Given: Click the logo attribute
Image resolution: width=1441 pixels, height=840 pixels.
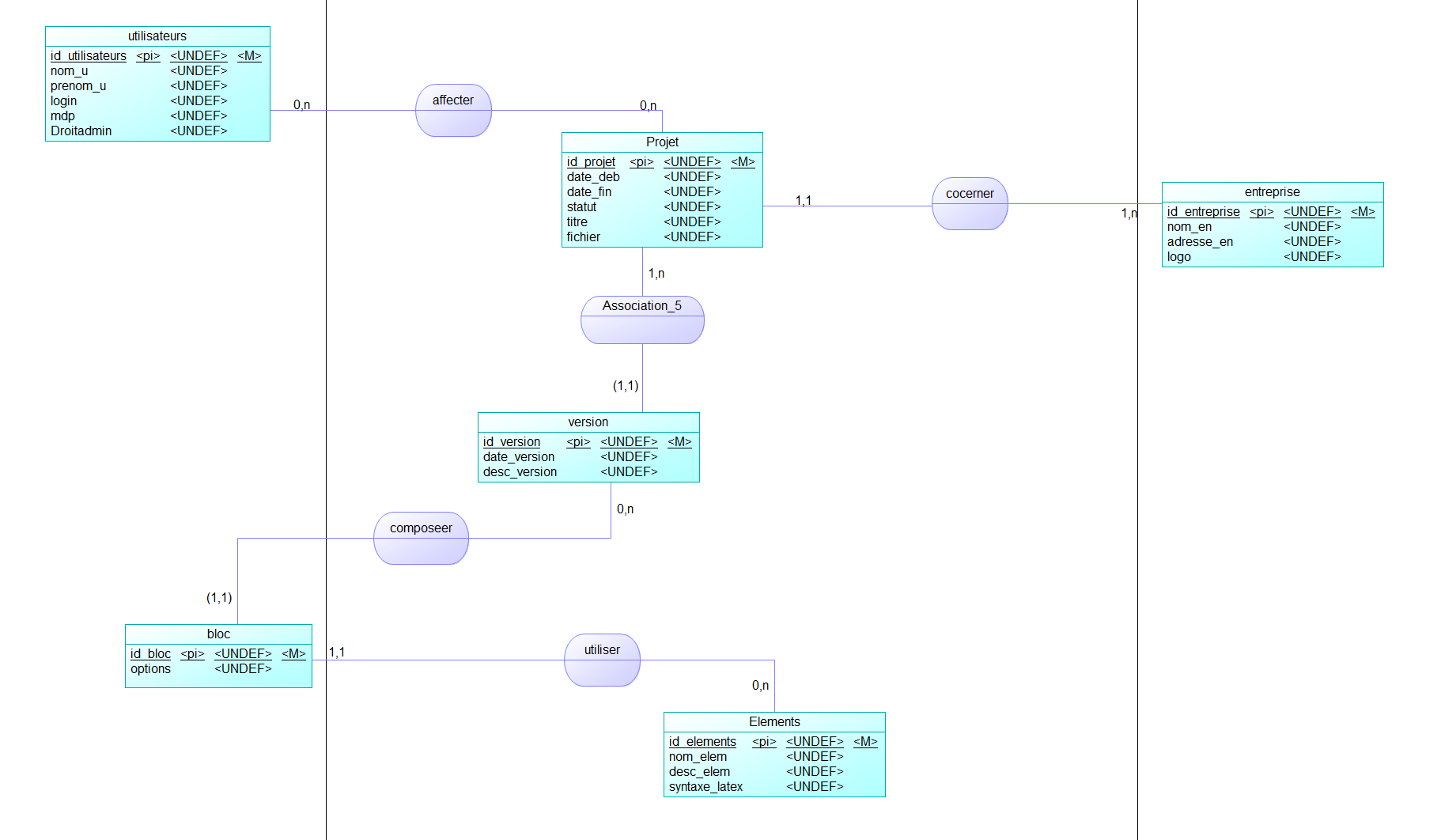Looking at the screenshot, I should pyautogui.click(x=1179, y=257).
